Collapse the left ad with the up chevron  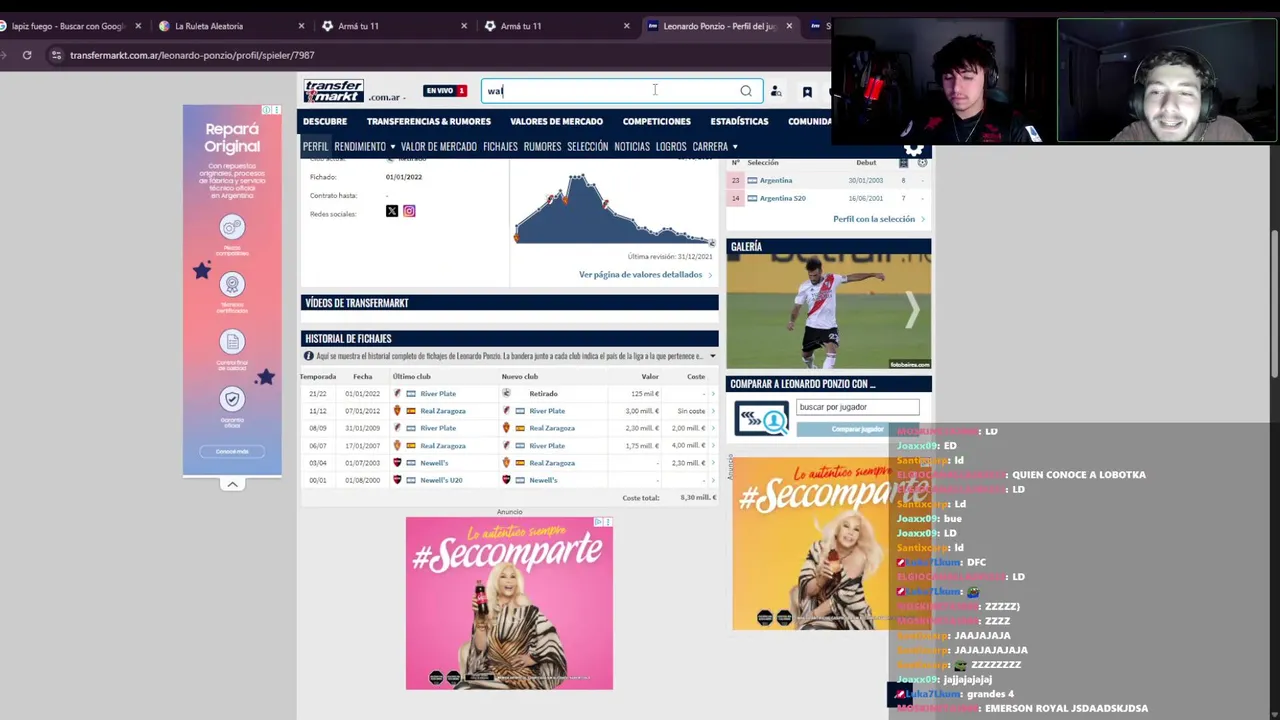[x=232, y=485]
